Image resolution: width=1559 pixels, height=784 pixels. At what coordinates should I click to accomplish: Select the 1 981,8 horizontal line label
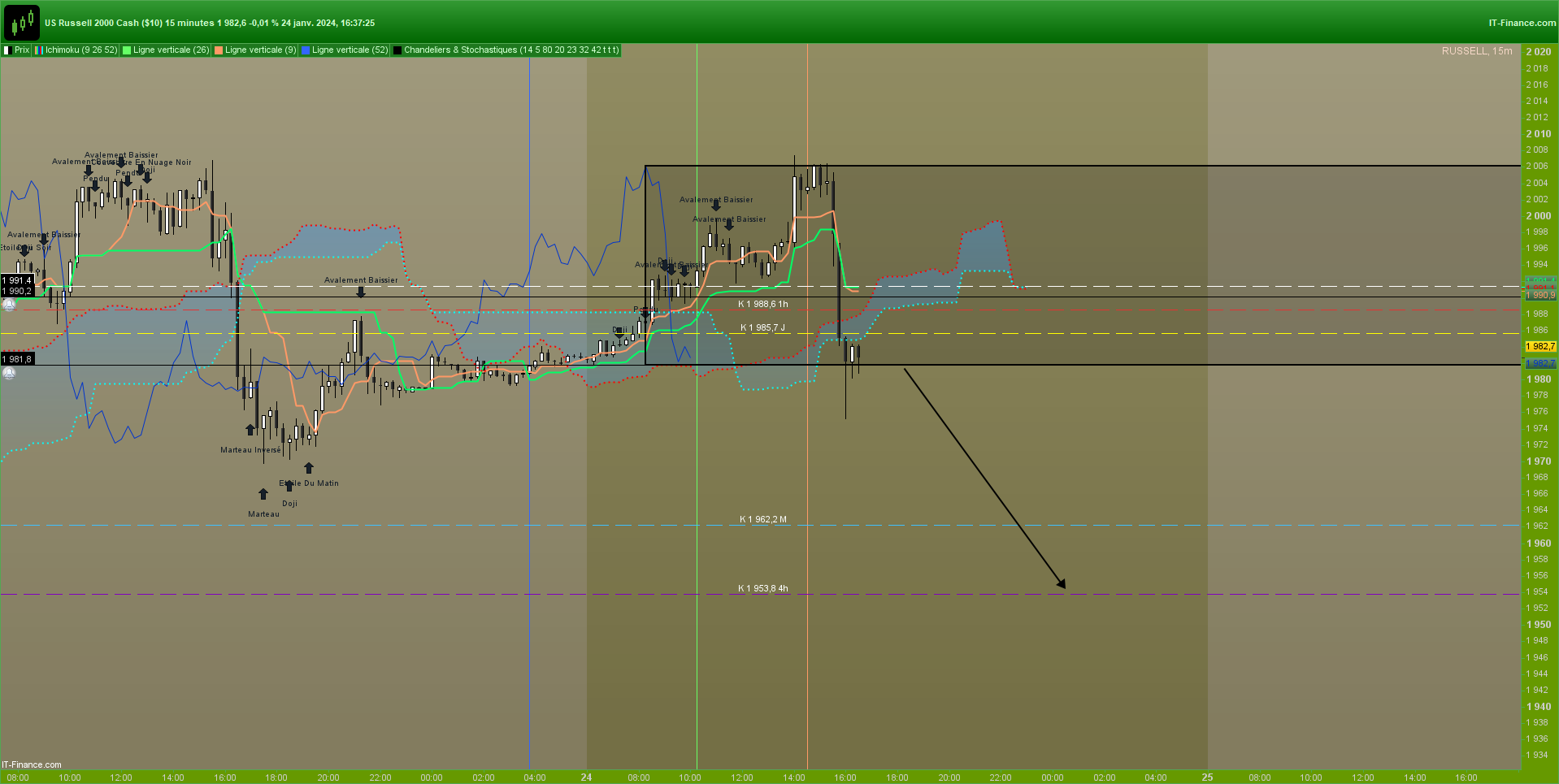[17, 359]
